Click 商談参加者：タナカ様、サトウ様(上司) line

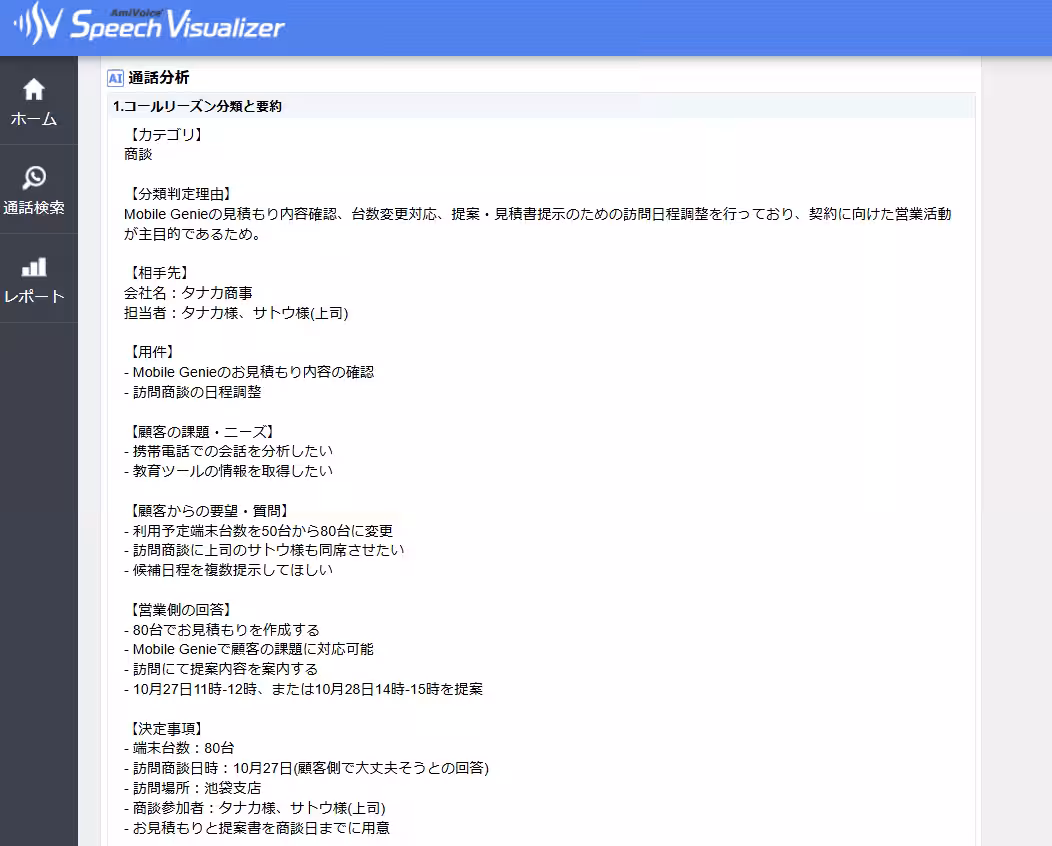coord(255,808)
